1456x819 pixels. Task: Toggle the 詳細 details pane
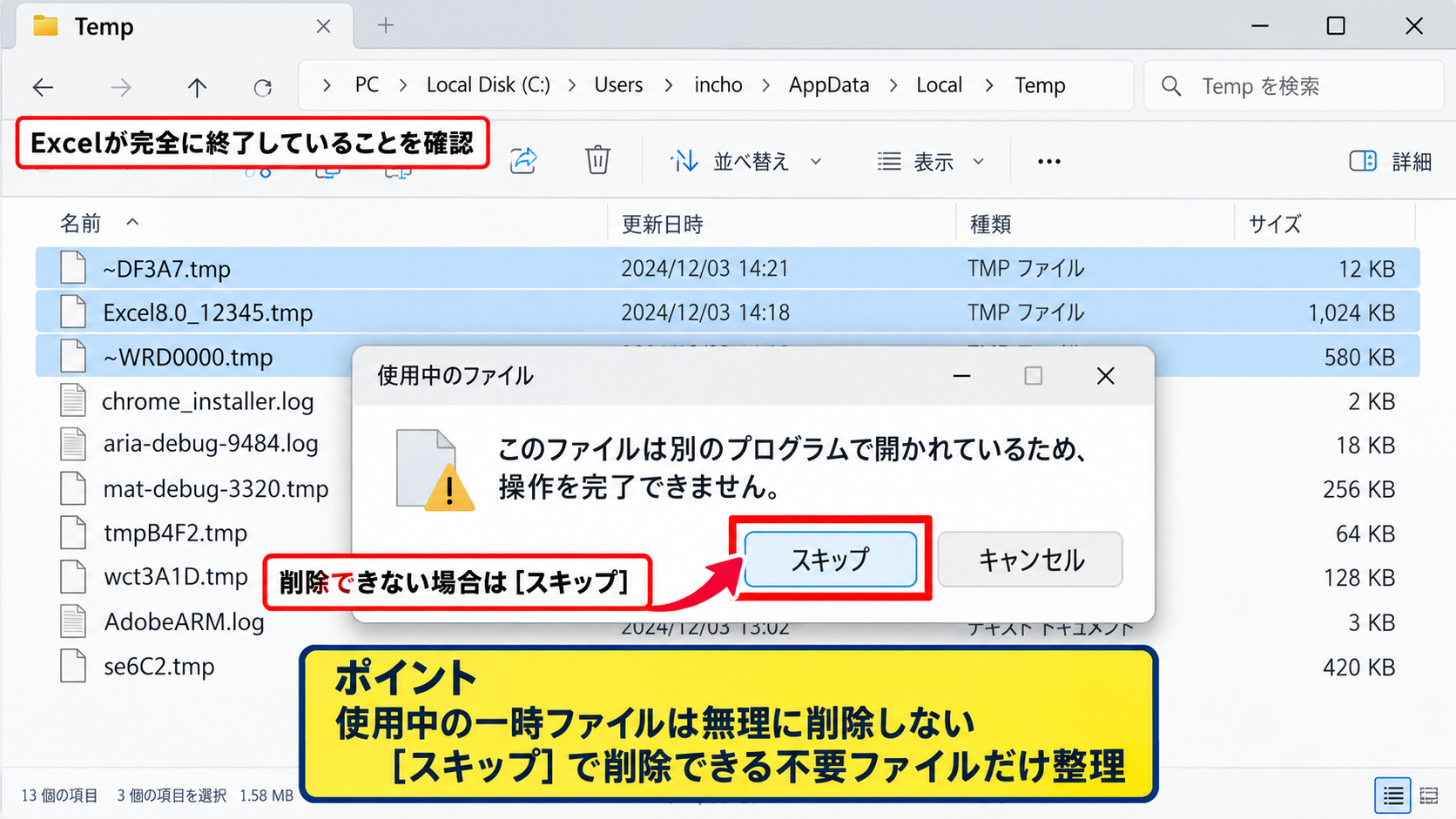coord(1391,161)
